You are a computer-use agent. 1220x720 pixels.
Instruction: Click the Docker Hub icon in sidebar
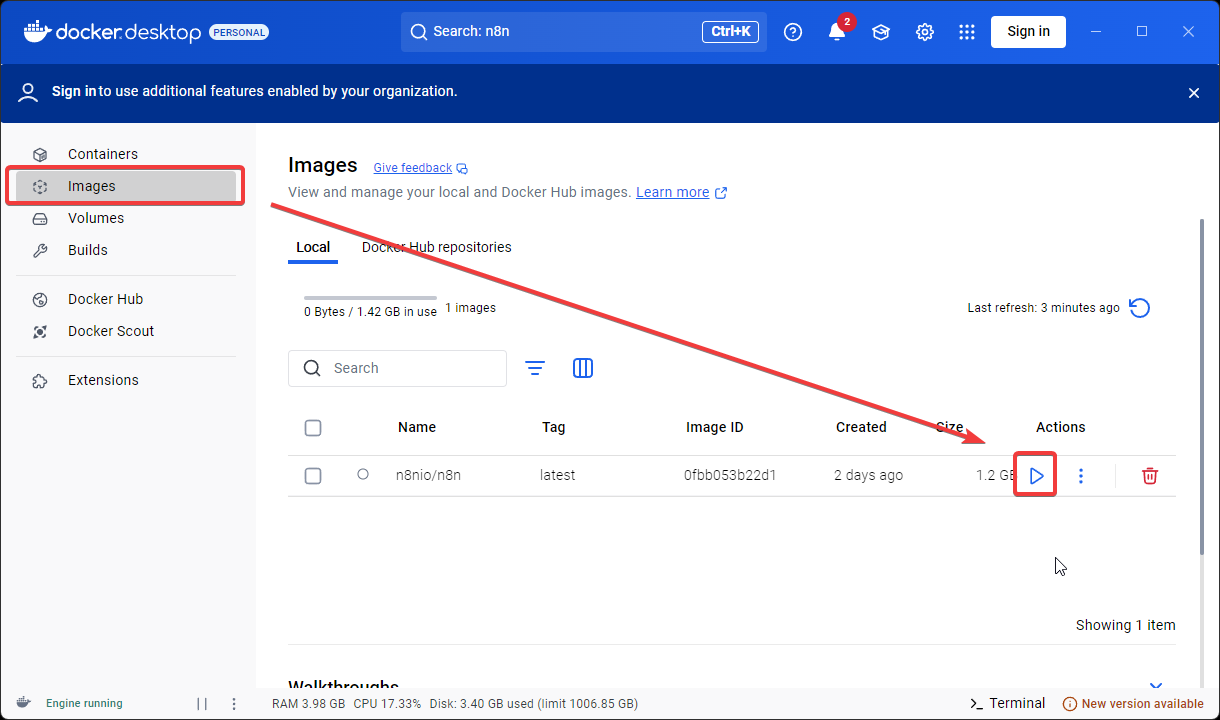[x=40, y=299]
